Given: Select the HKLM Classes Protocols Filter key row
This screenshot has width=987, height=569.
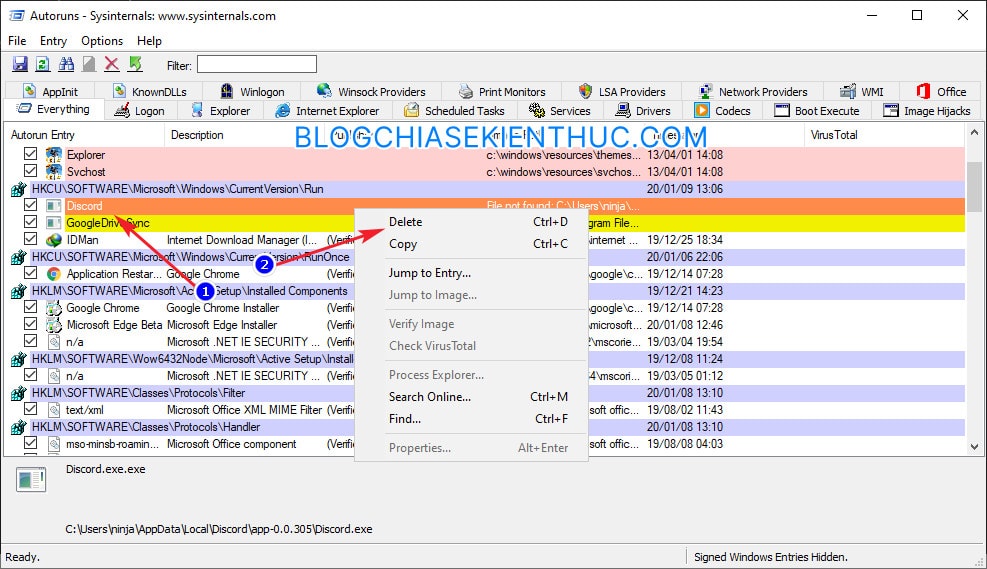Looking at the screenshot, I should coord(485,392).
